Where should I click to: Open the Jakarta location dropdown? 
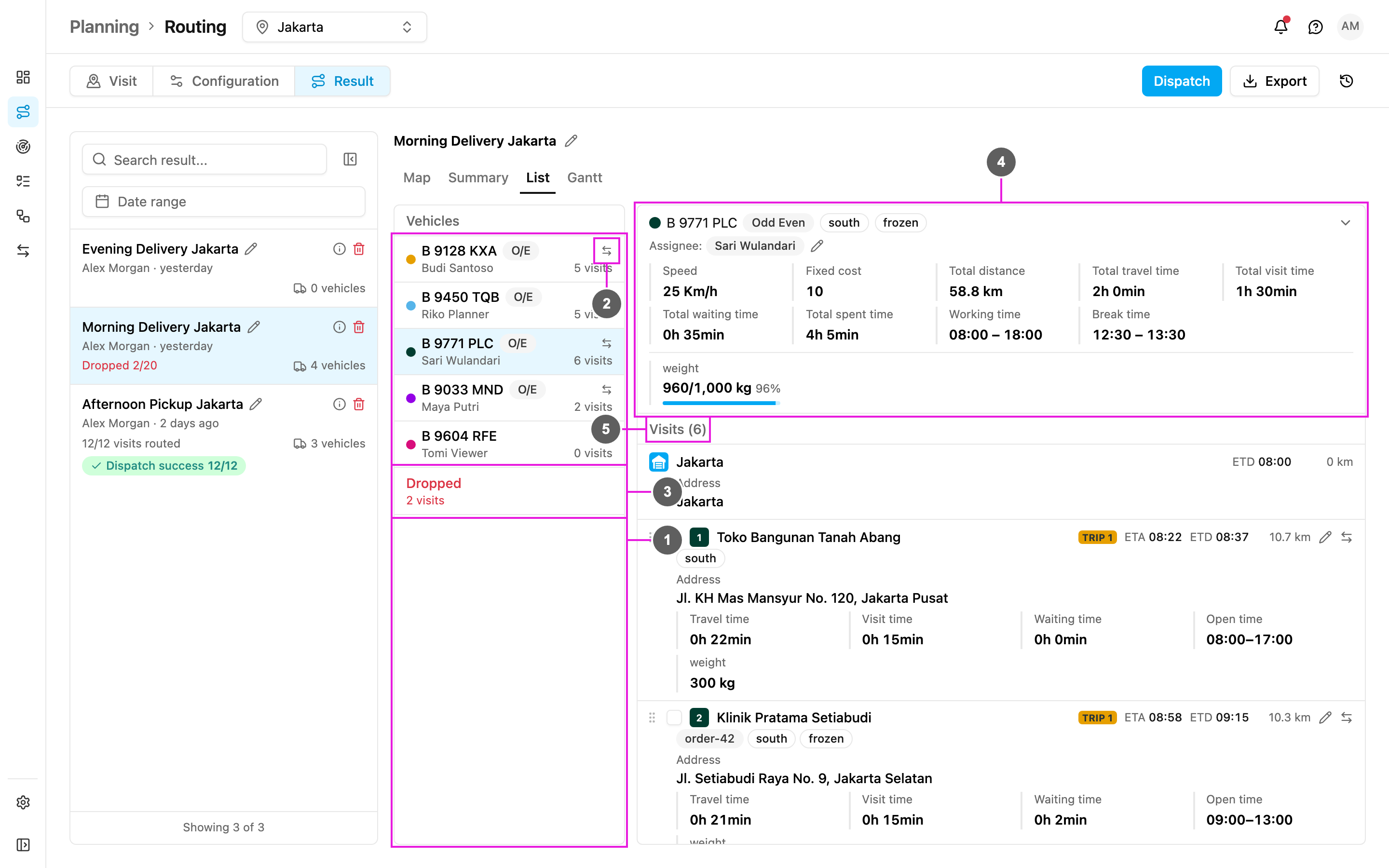[335, 27]
